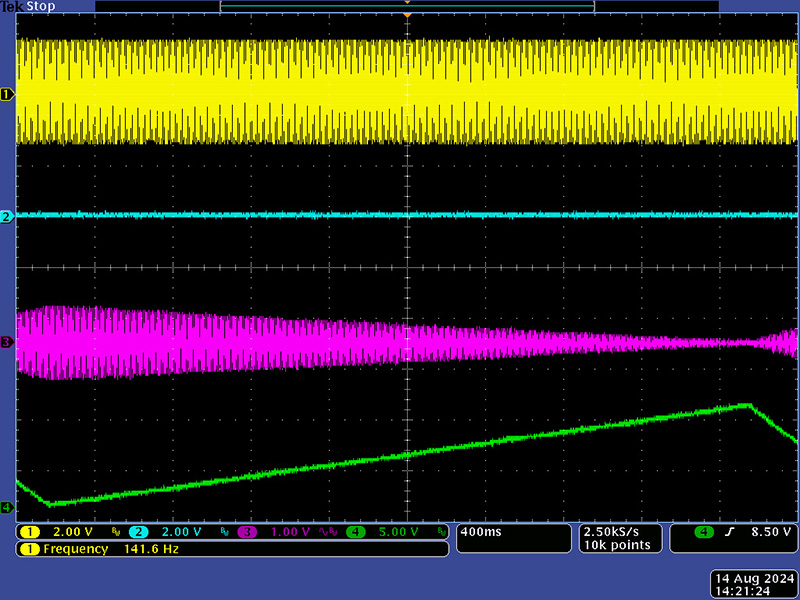Click channel 3 scale value 1.00 V

coord(290,532)
